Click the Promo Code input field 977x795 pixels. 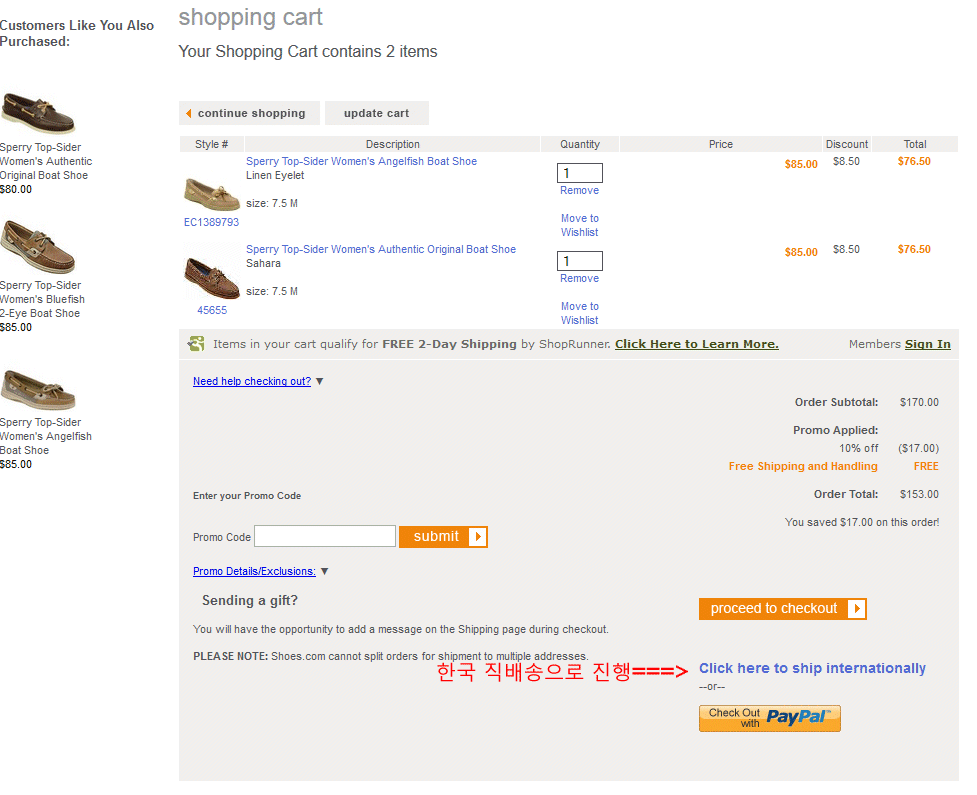[325, 537]
